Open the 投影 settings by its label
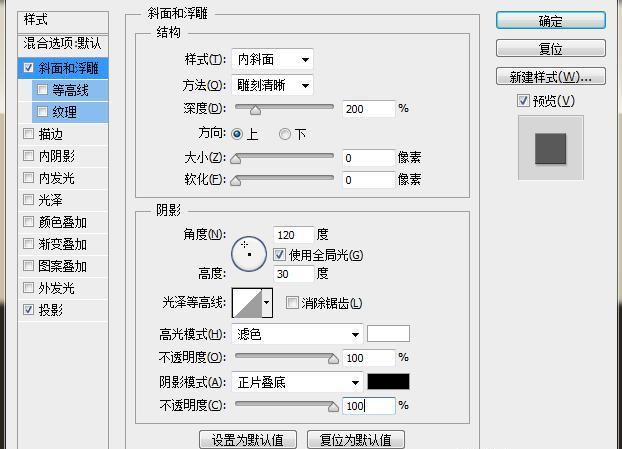 51,310
